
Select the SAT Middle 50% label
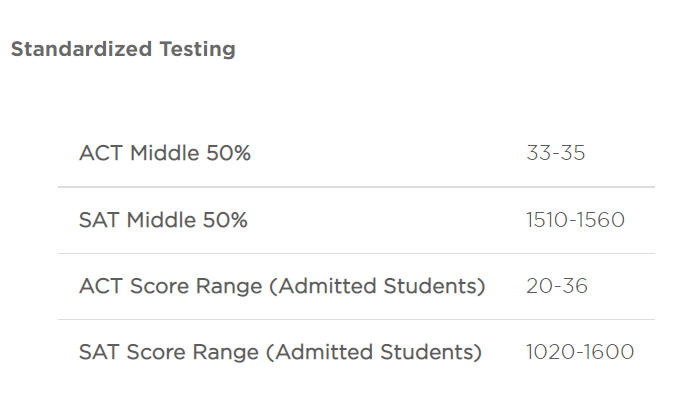coord(163,220)
